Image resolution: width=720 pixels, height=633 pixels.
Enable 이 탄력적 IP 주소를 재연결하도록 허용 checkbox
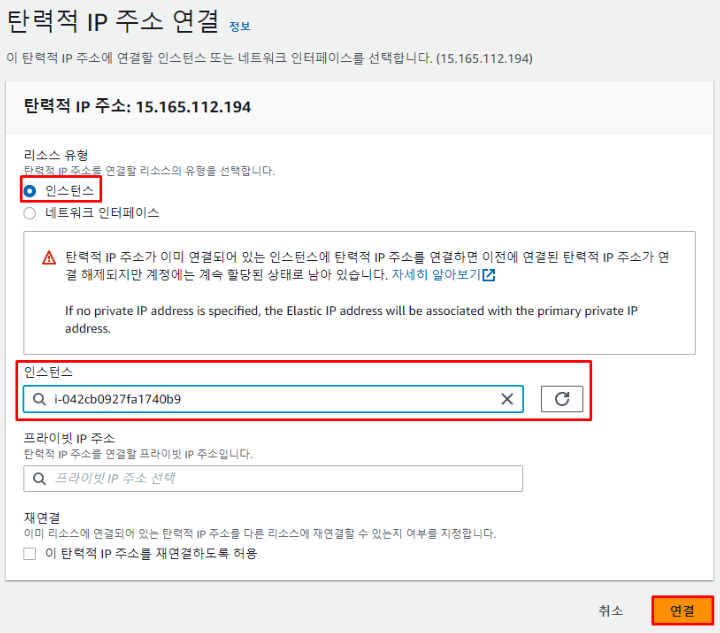coord(30,554)
